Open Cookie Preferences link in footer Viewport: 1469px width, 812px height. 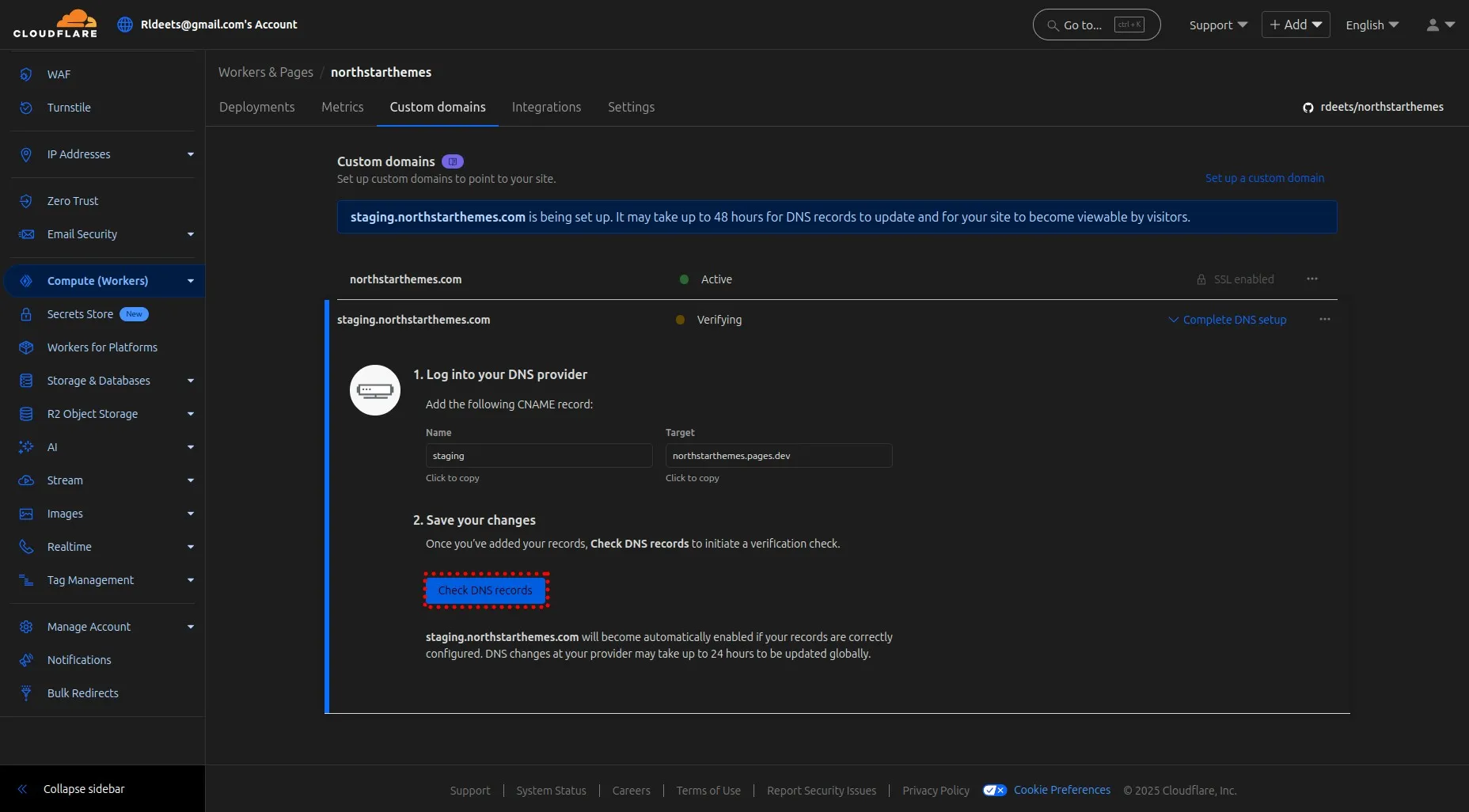[1062, 790]
